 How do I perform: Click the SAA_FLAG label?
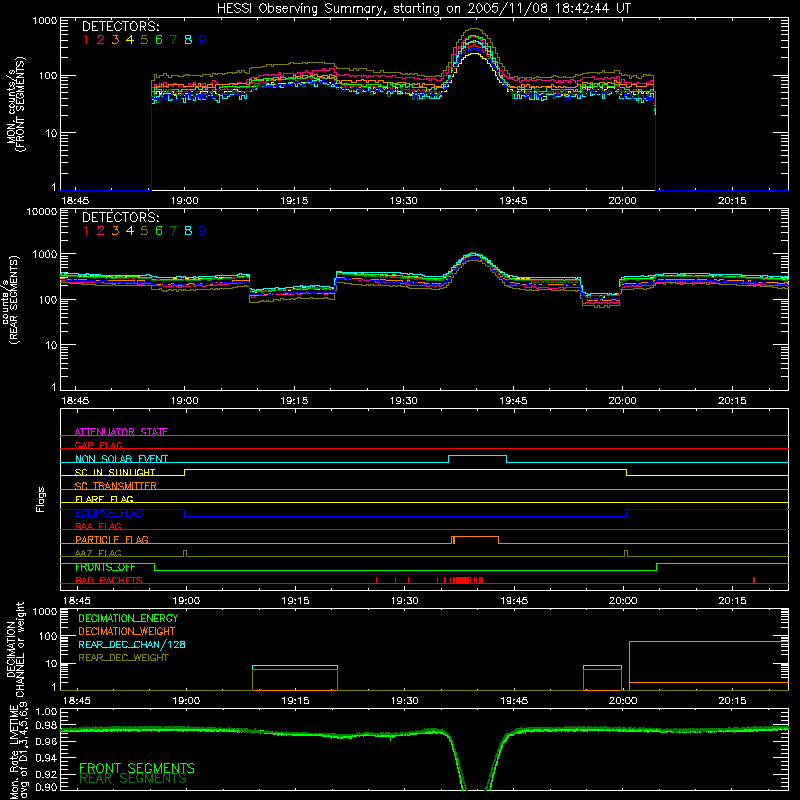pyautogui.click(x=98, y=526)
